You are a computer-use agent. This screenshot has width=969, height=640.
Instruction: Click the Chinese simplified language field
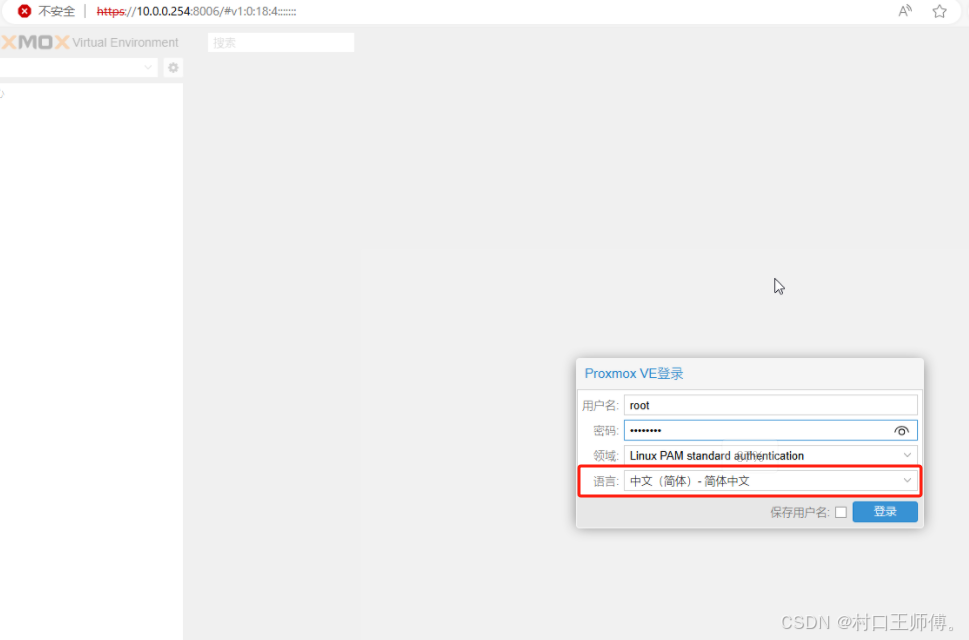(x=771, y=481)
